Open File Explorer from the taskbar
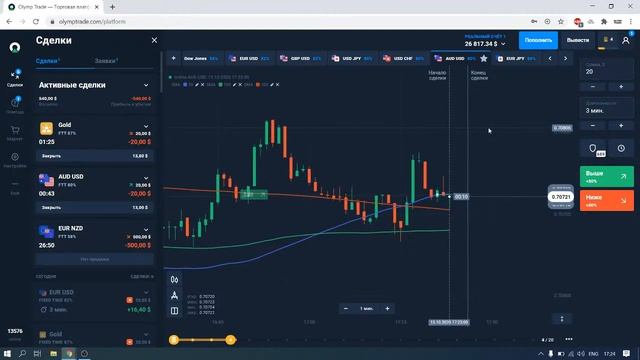The width and height of the screenshot is (640, 360). coord(53,353)
